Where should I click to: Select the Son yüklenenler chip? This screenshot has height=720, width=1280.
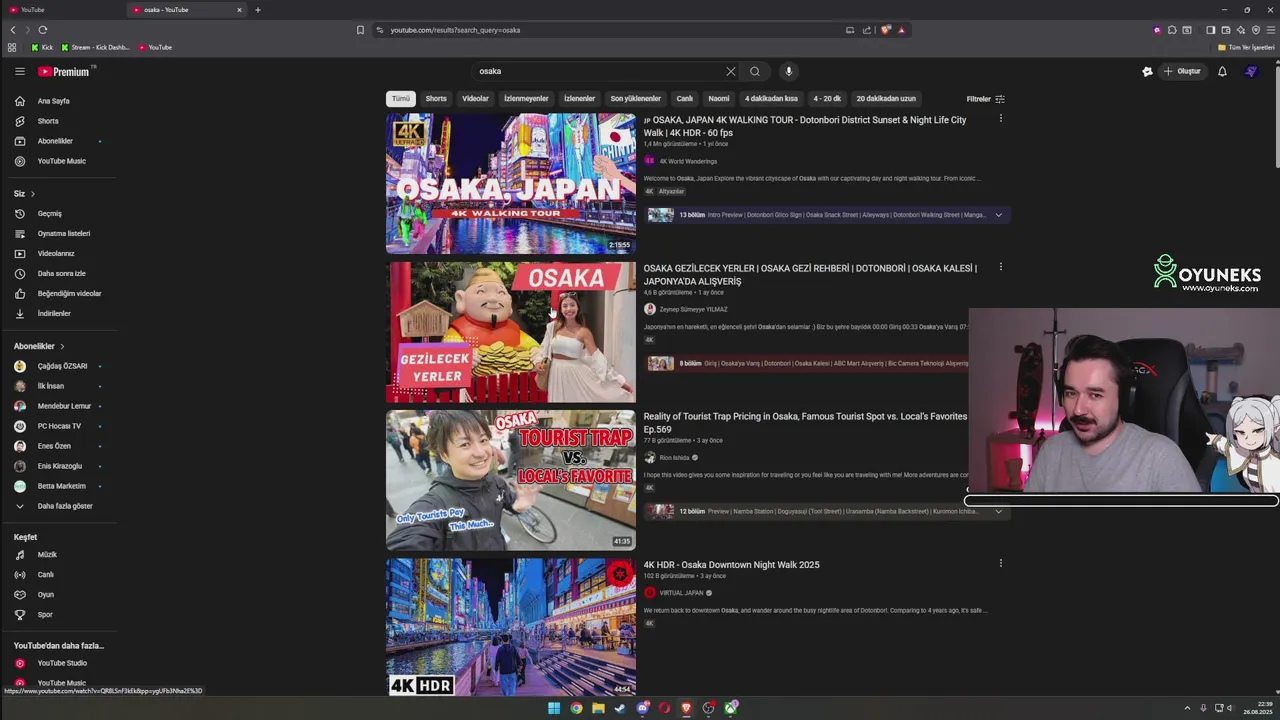(x=636, y=99)
